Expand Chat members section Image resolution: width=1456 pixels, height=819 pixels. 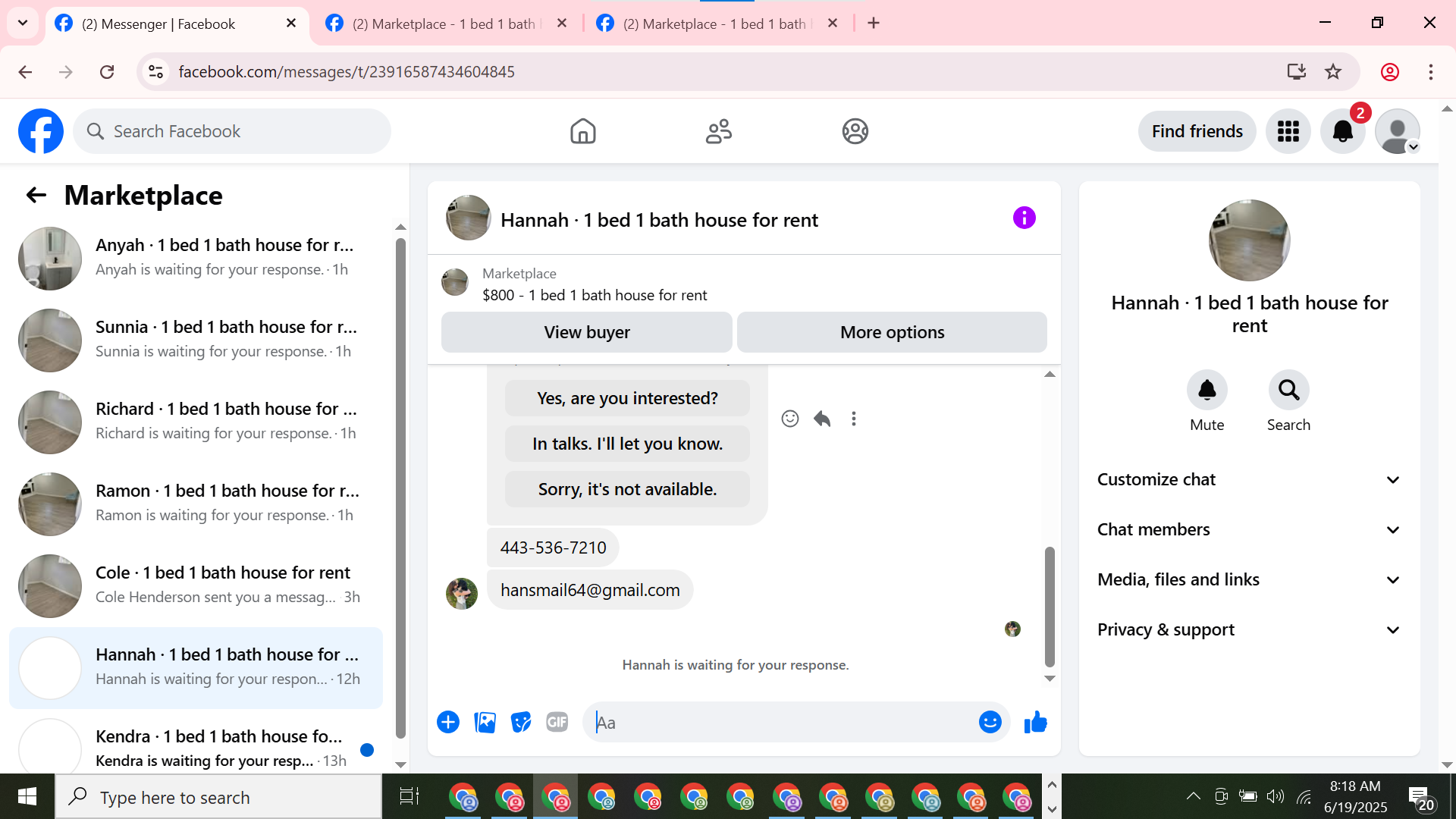coord(1249,529)
